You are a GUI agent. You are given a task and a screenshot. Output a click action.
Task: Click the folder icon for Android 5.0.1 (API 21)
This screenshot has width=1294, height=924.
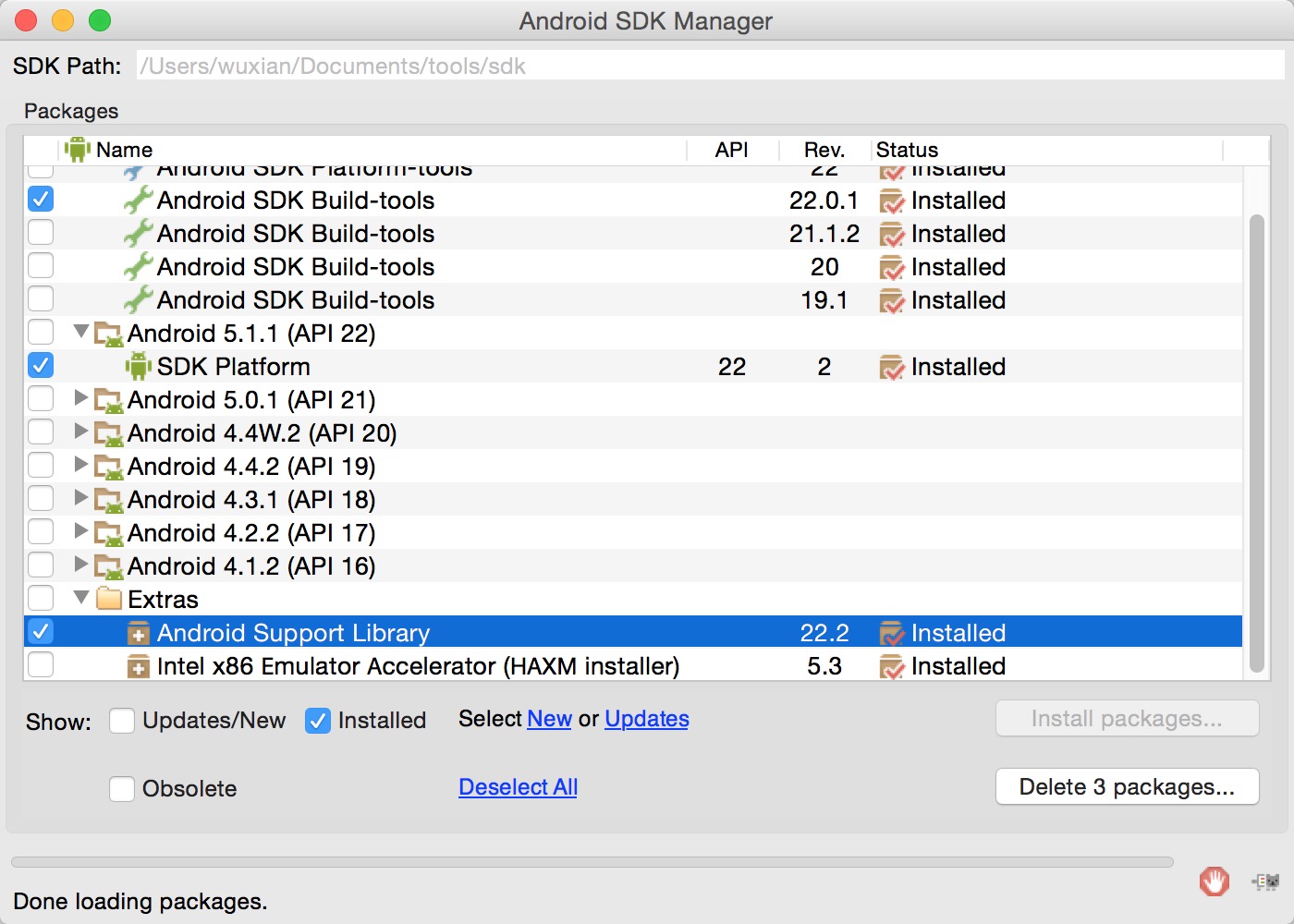[x=109, y=400]
